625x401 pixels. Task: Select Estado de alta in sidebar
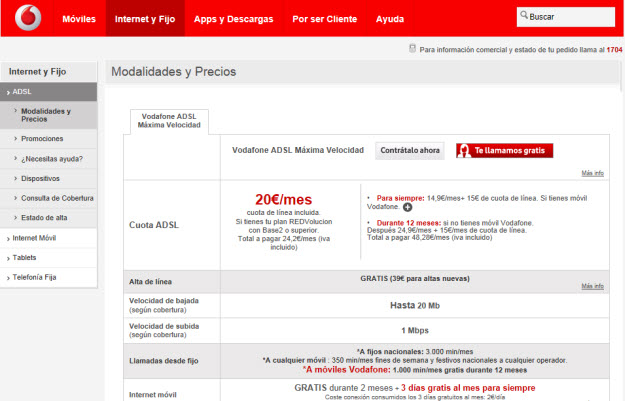46,217
